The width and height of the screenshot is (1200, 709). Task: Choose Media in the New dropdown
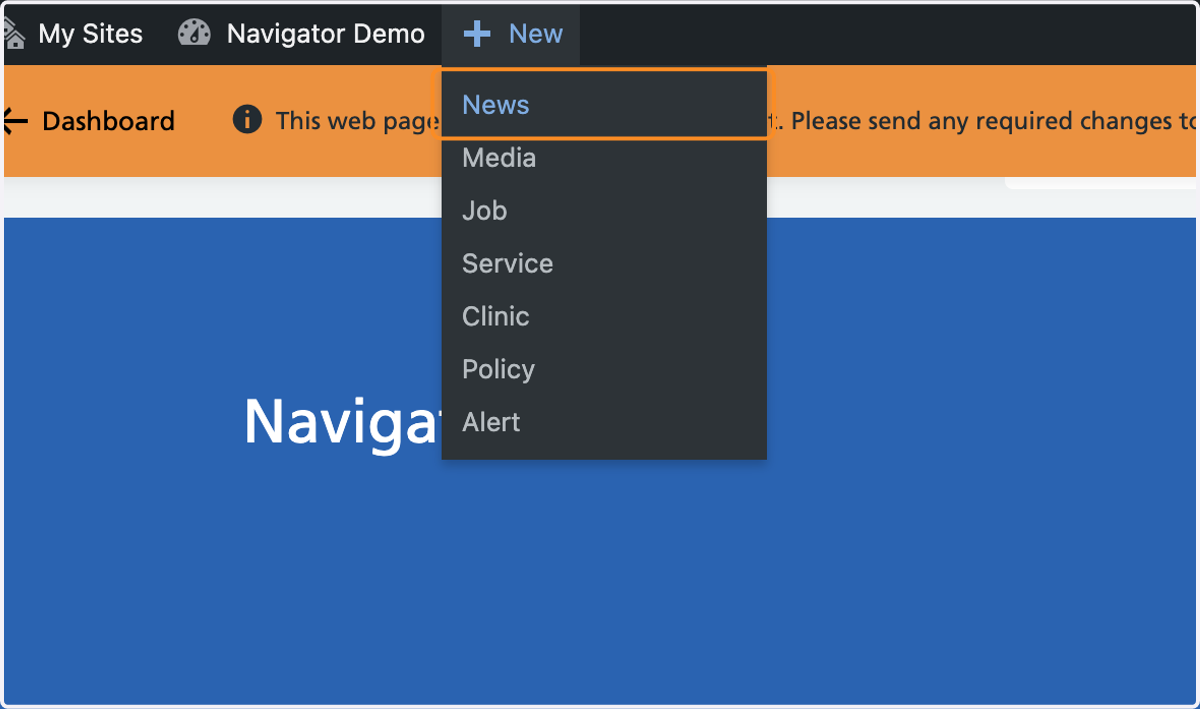[604, 158]
